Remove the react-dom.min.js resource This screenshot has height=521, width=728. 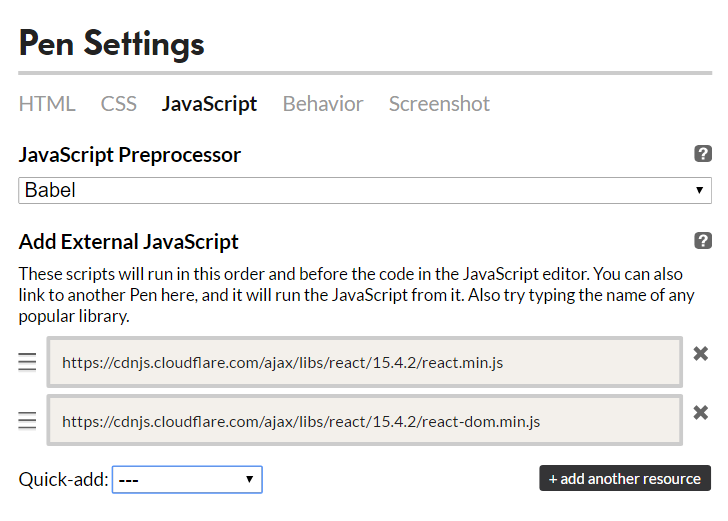701,413
